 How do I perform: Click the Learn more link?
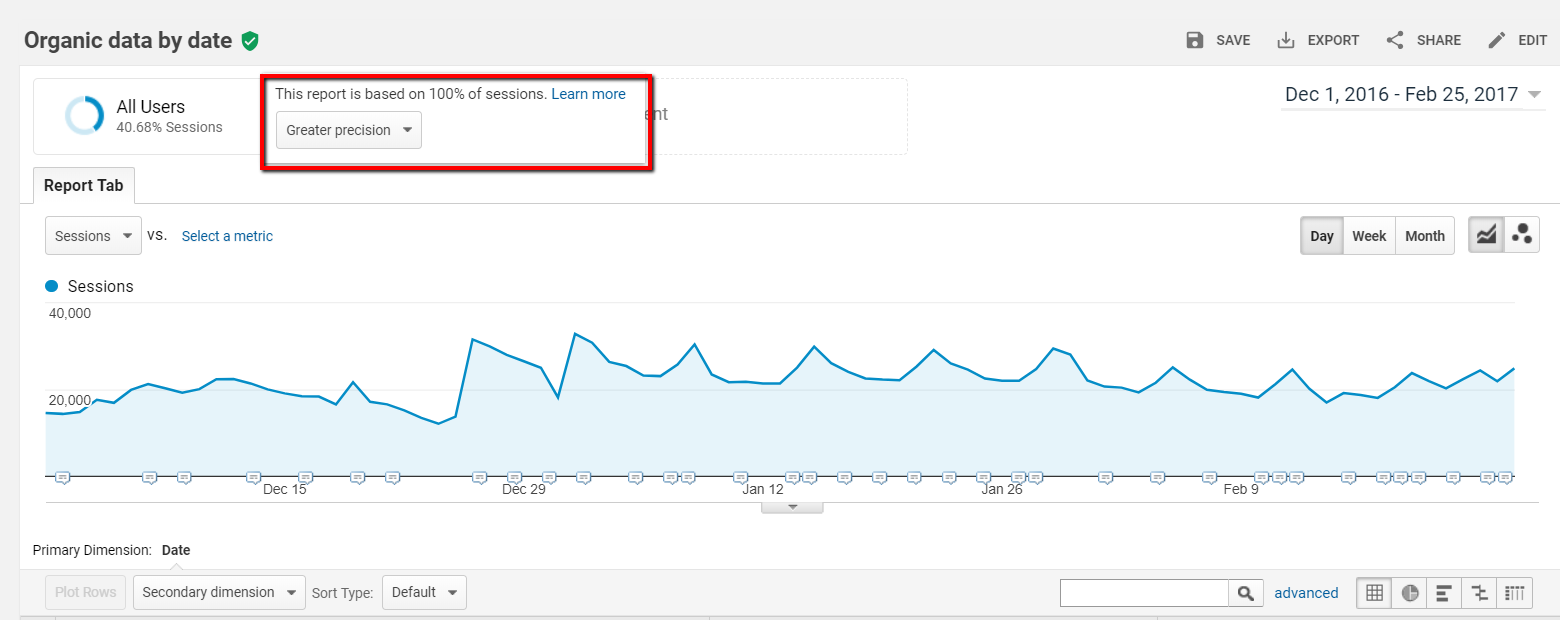588,94
